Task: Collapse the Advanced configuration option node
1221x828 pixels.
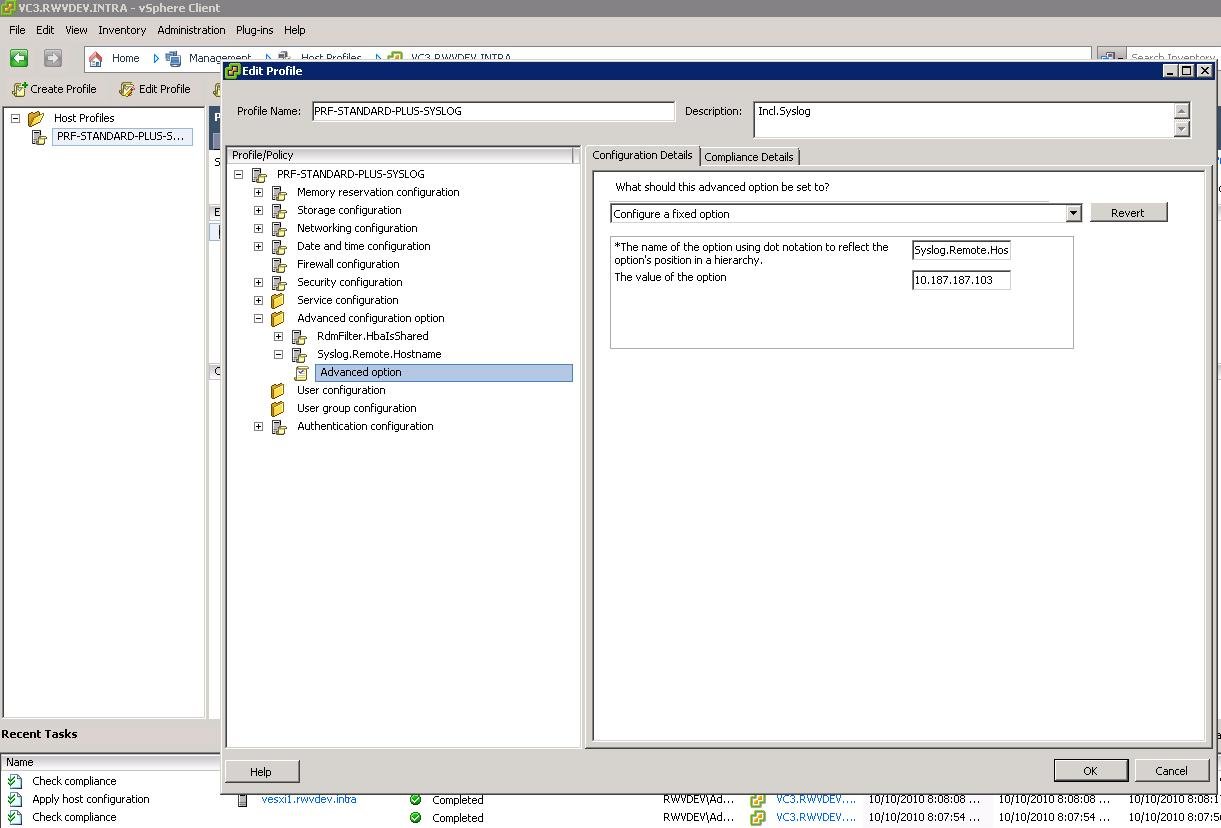Action: coord(258,318)
